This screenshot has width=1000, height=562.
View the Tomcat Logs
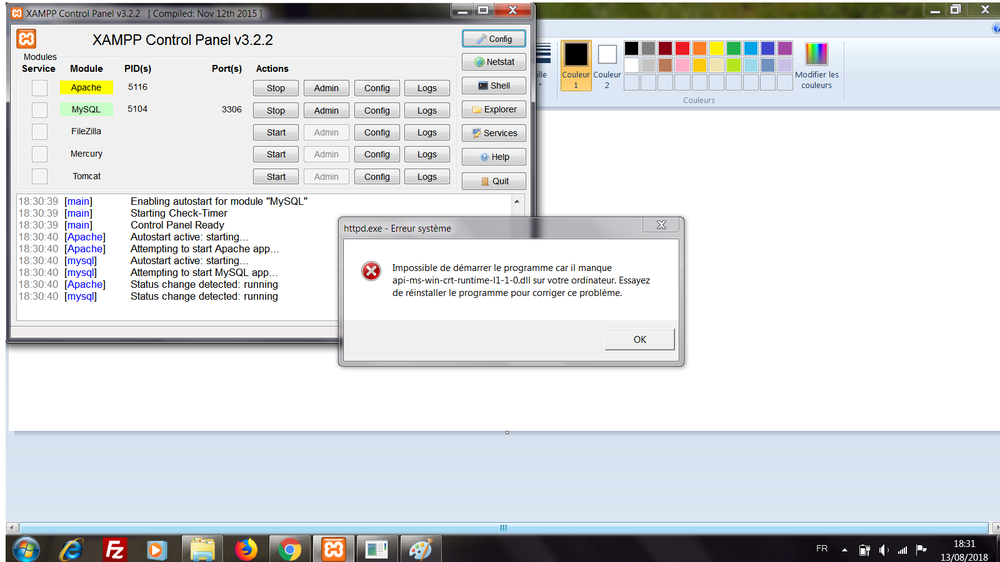(427, 177)
